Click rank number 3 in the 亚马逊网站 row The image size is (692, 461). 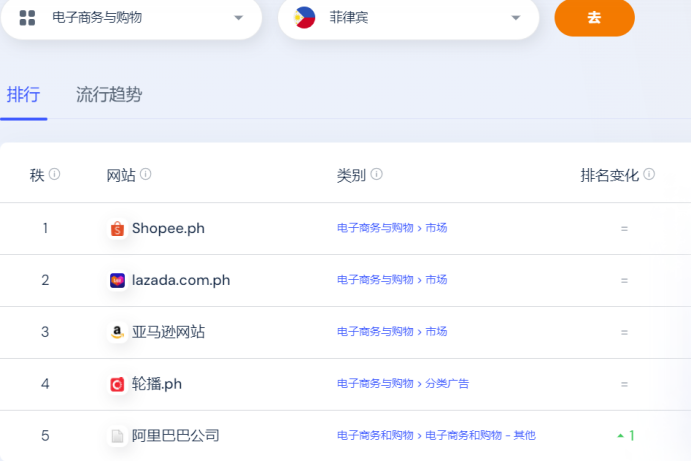tap(45, 332)
